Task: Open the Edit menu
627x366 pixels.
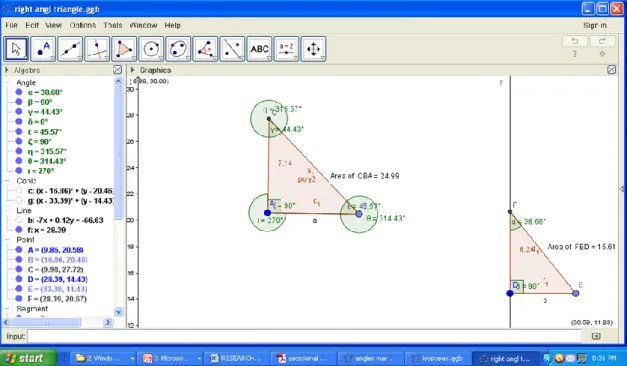Action: coord(32,25)
